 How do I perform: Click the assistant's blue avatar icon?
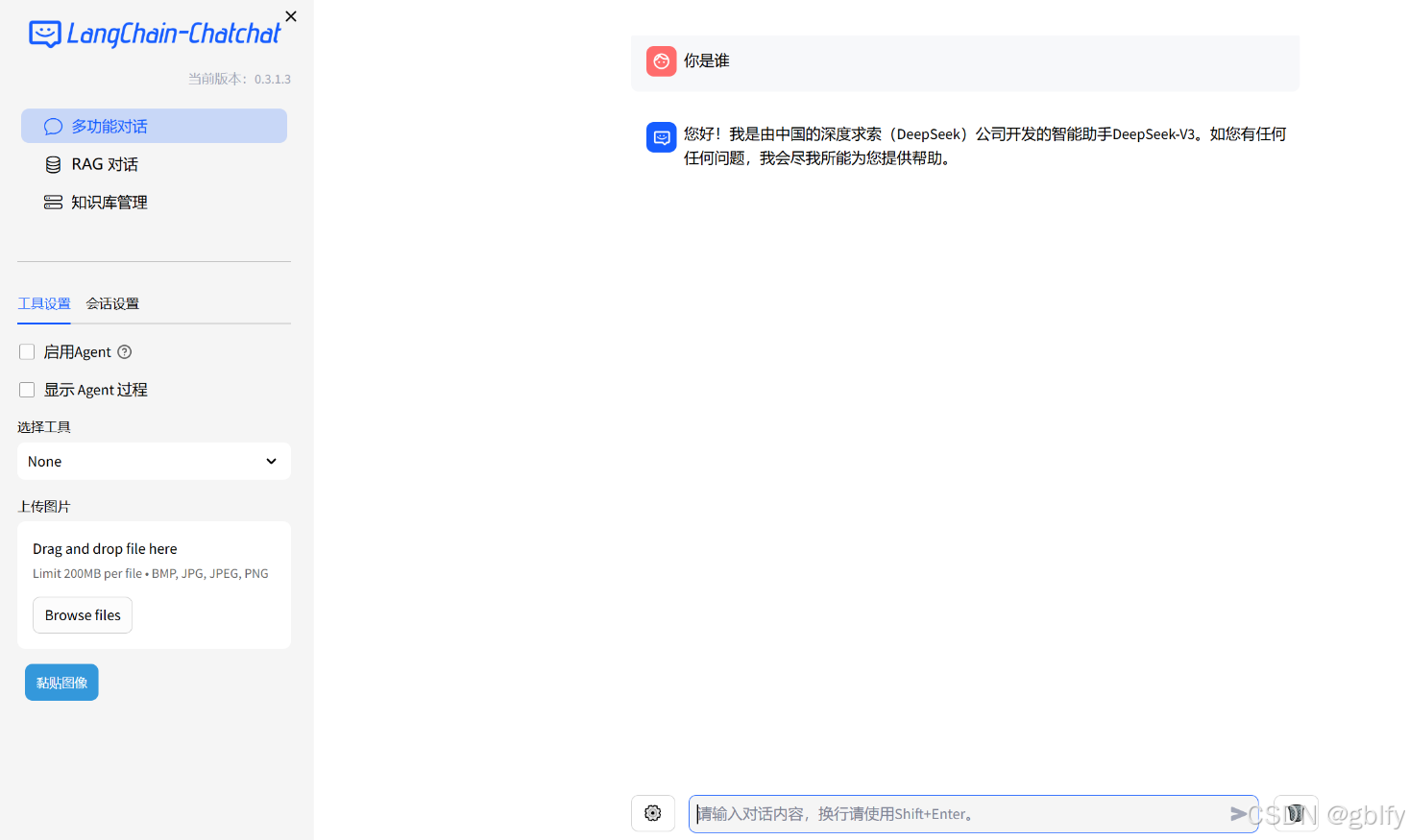coord(661,137)
